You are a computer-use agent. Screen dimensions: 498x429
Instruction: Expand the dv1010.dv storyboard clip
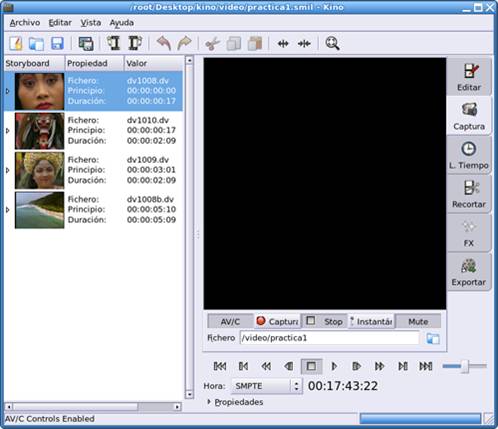point(8,131)
